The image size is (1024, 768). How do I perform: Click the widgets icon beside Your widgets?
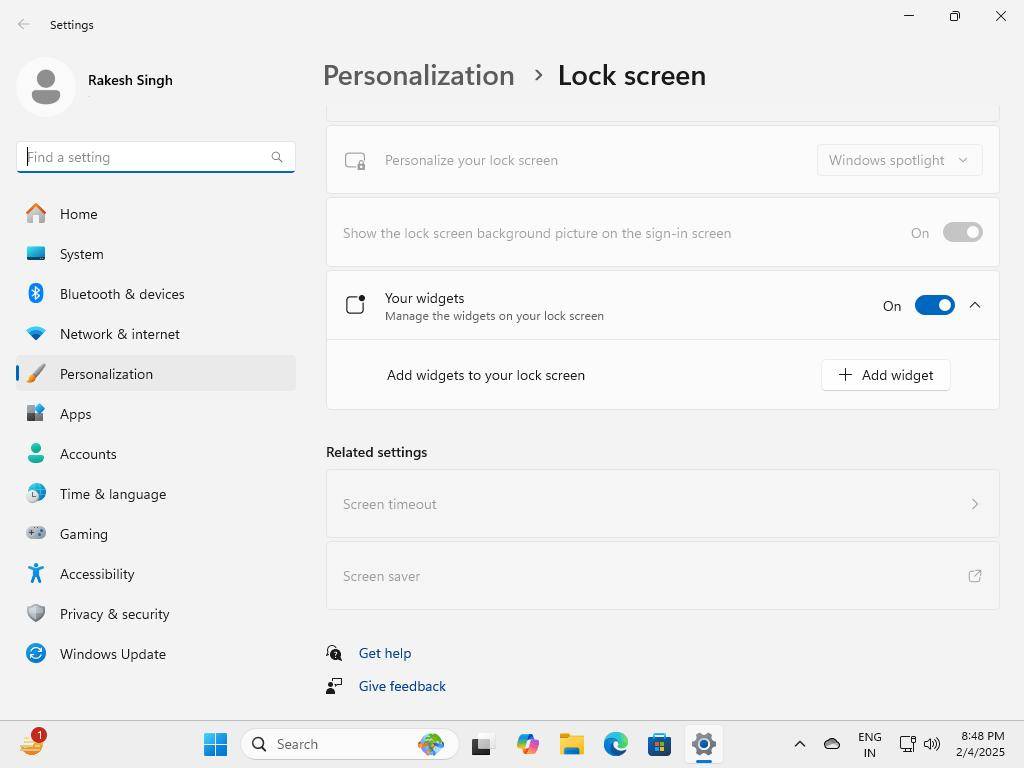(355, 304)
